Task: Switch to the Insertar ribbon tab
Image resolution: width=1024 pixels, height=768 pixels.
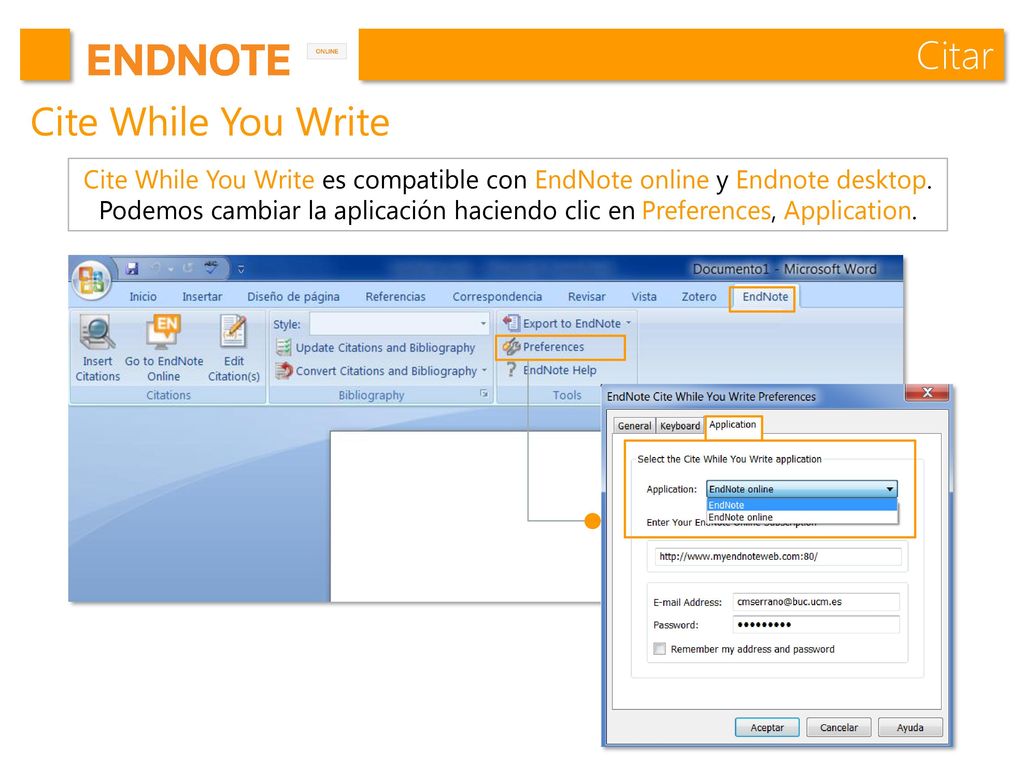Action: pos(202,296)
